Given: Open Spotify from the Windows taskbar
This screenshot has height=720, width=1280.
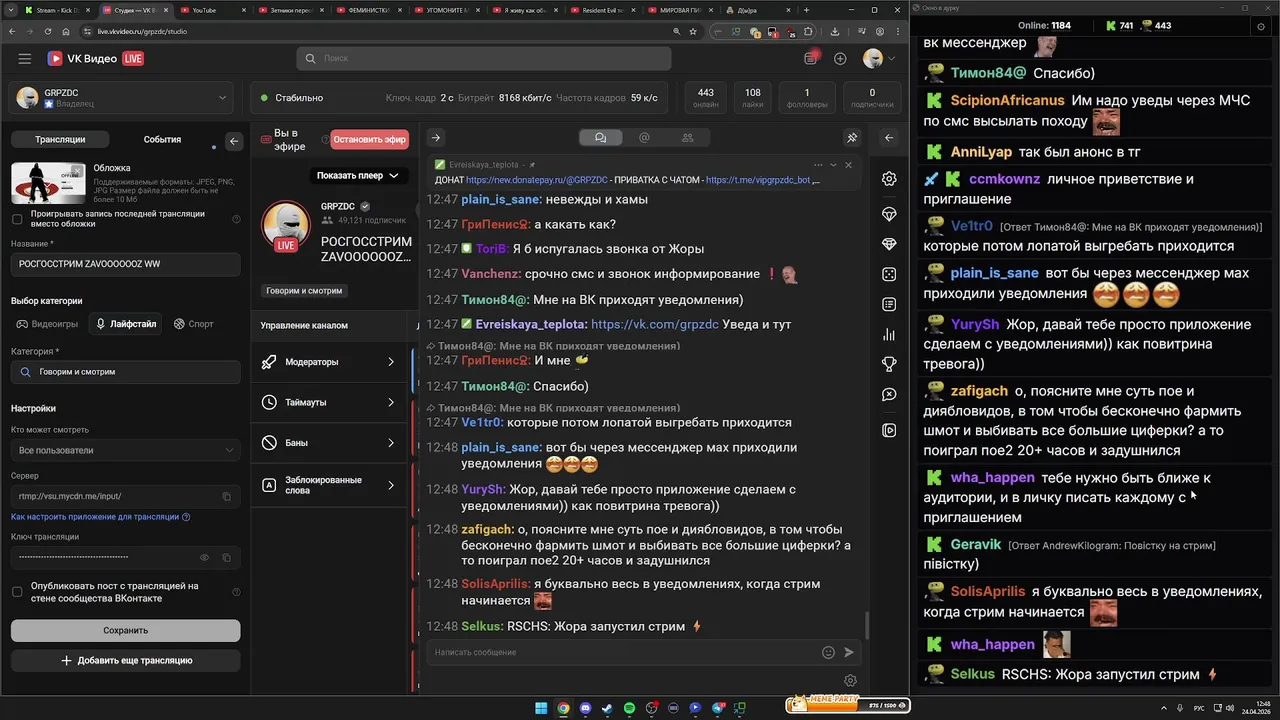Looking at the screenshot, I should click(x=629, y=708).
